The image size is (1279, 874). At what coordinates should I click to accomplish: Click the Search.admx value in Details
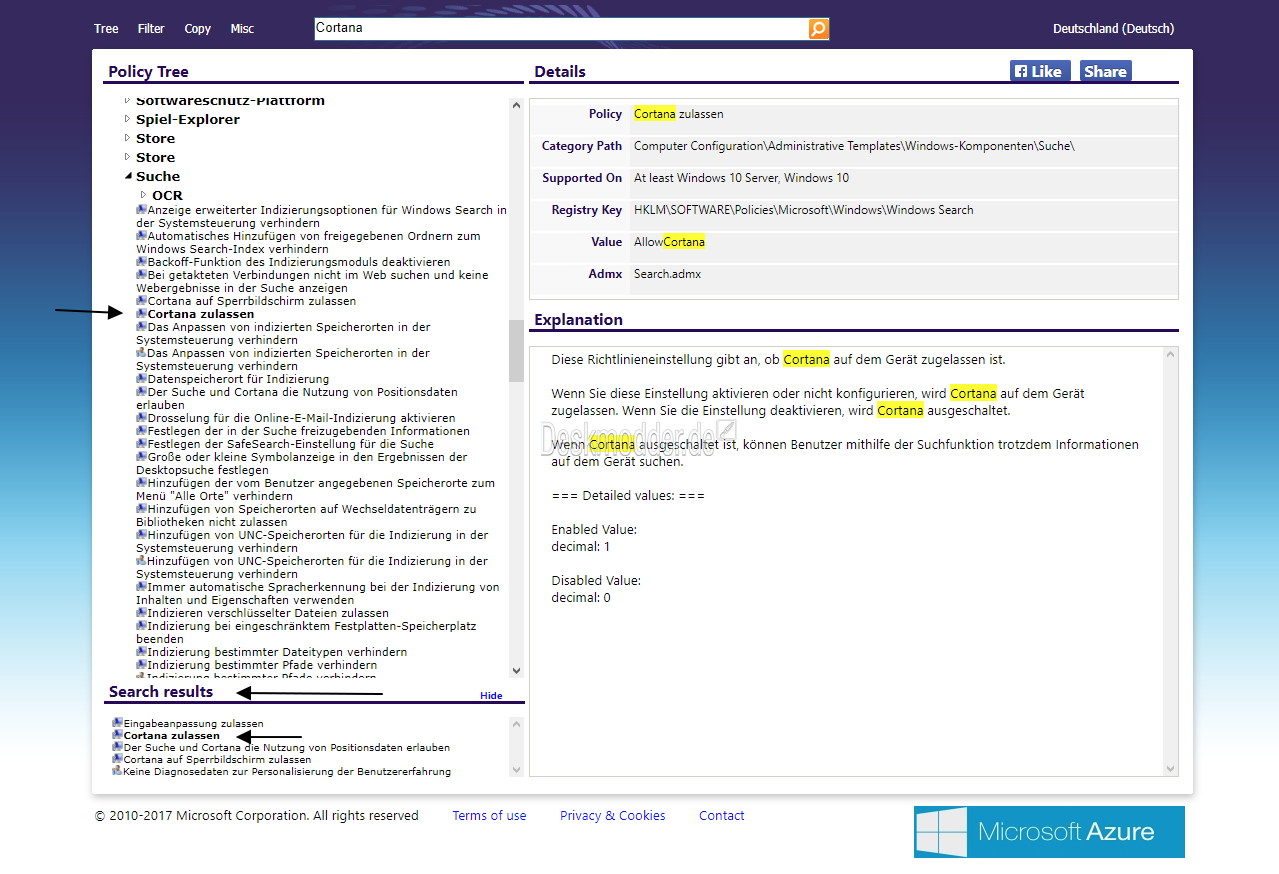tap(668, 274)
